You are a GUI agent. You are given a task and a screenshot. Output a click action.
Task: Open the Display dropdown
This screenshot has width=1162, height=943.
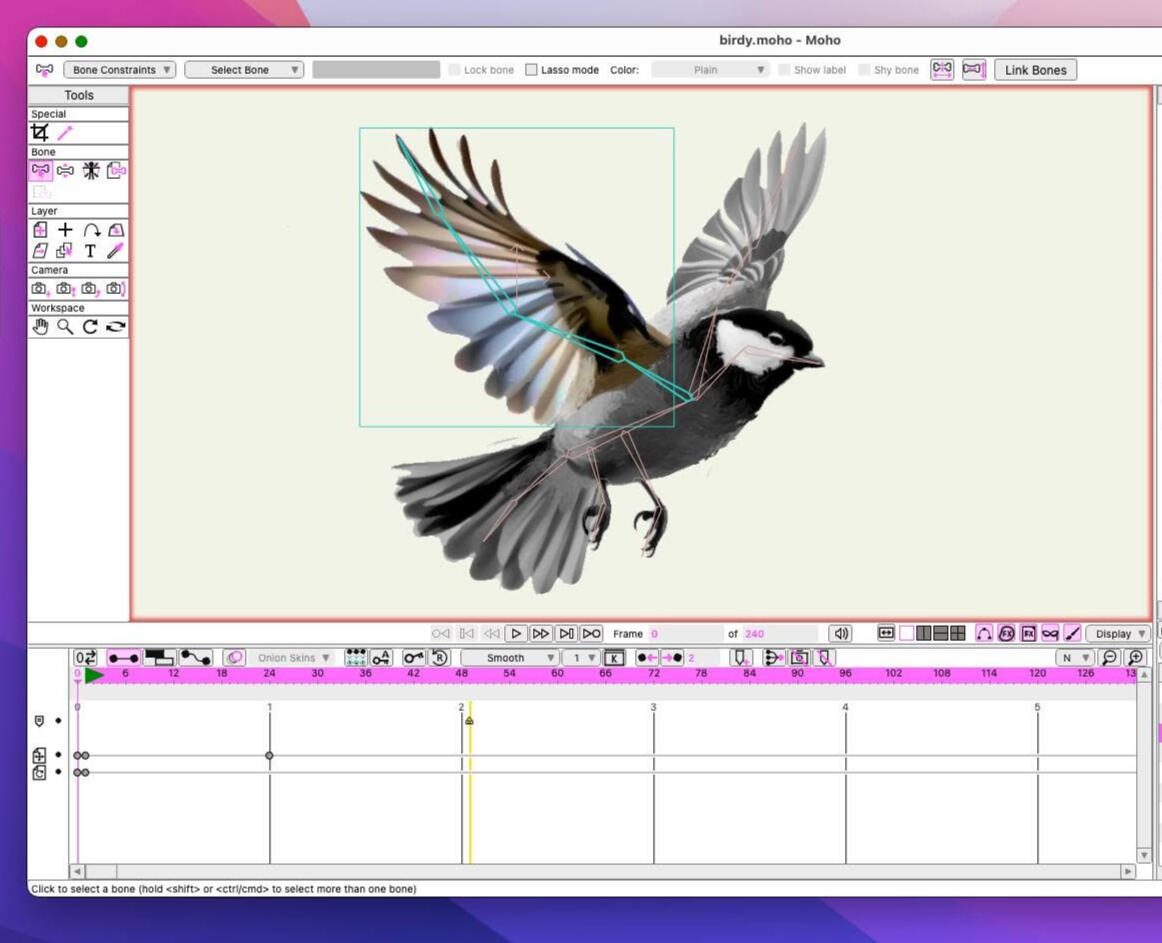tap(1118, 634)
